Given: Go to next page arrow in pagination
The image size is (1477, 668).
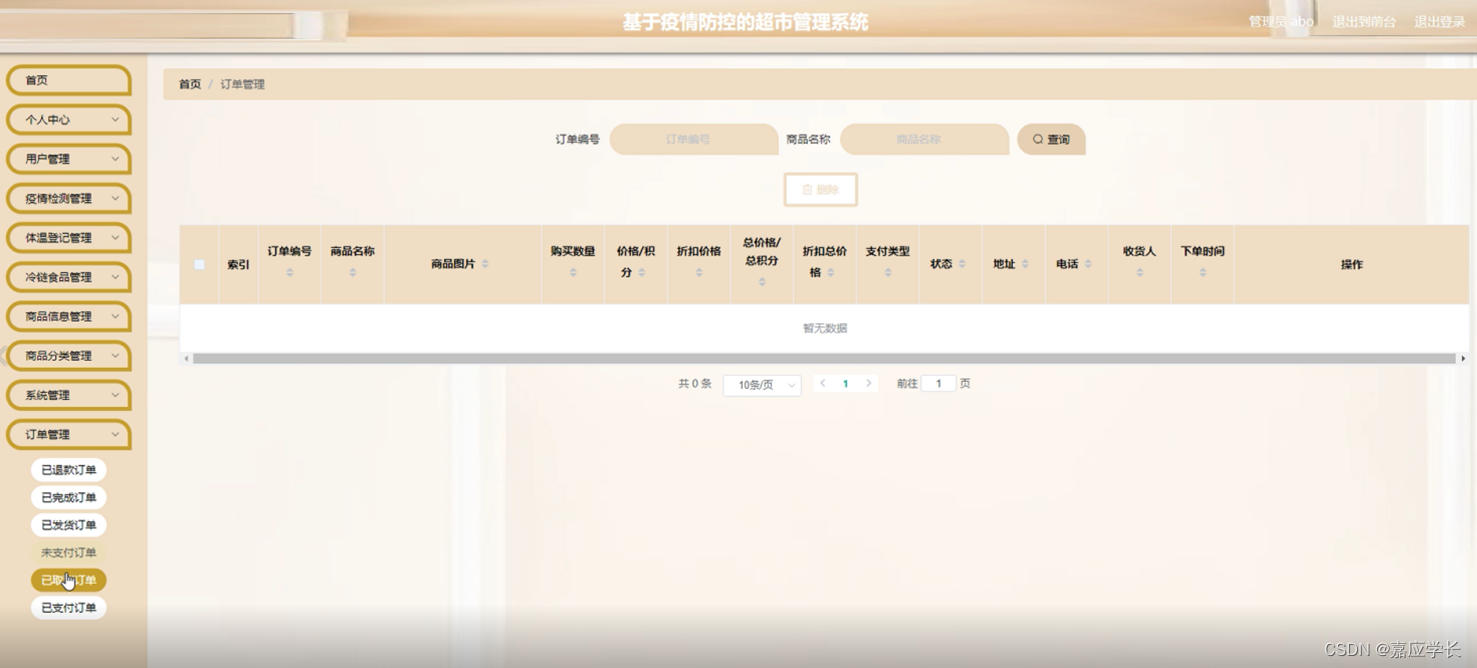Looking at the screenshot, I should coord(869,384).
